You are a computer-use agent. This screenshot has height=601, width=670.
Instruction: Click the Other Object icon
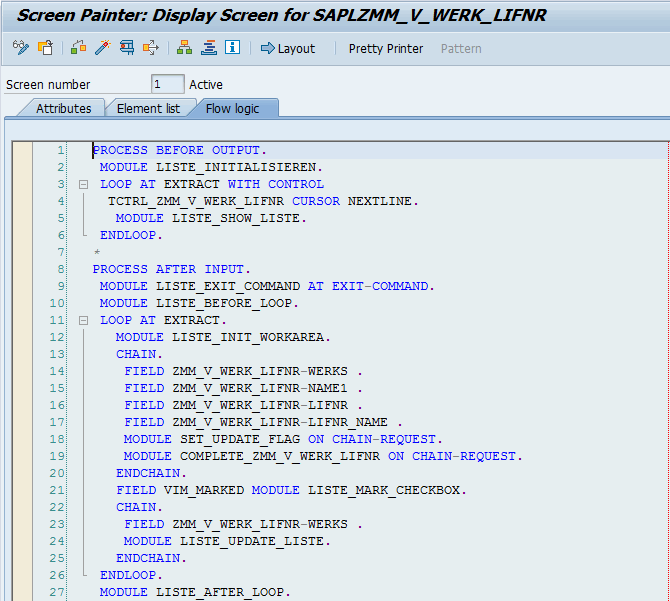[45, 47]
